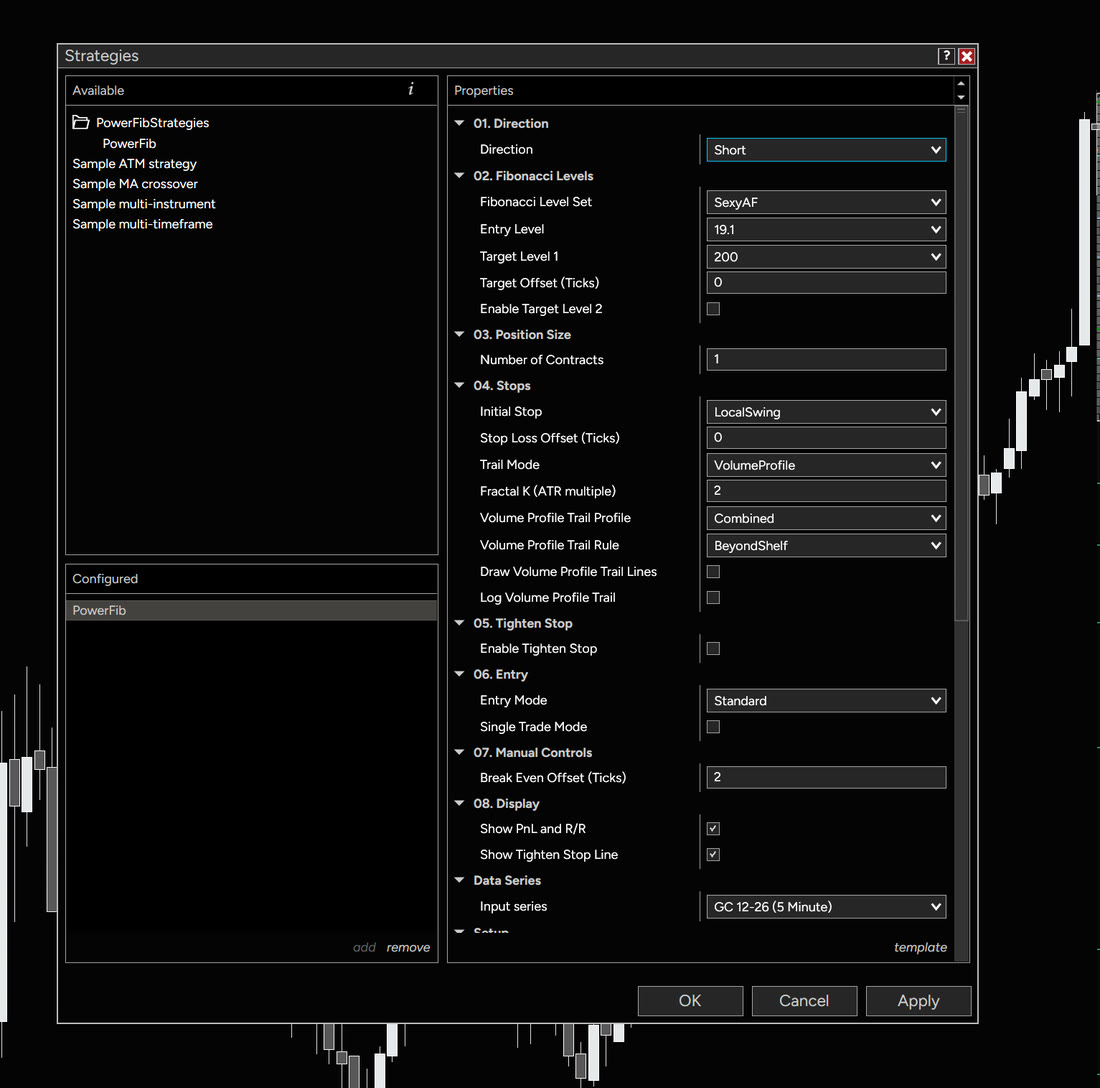1100x1088 pixels.
Task: Select PowerFib in the Configured list
Action: (251, 610)
